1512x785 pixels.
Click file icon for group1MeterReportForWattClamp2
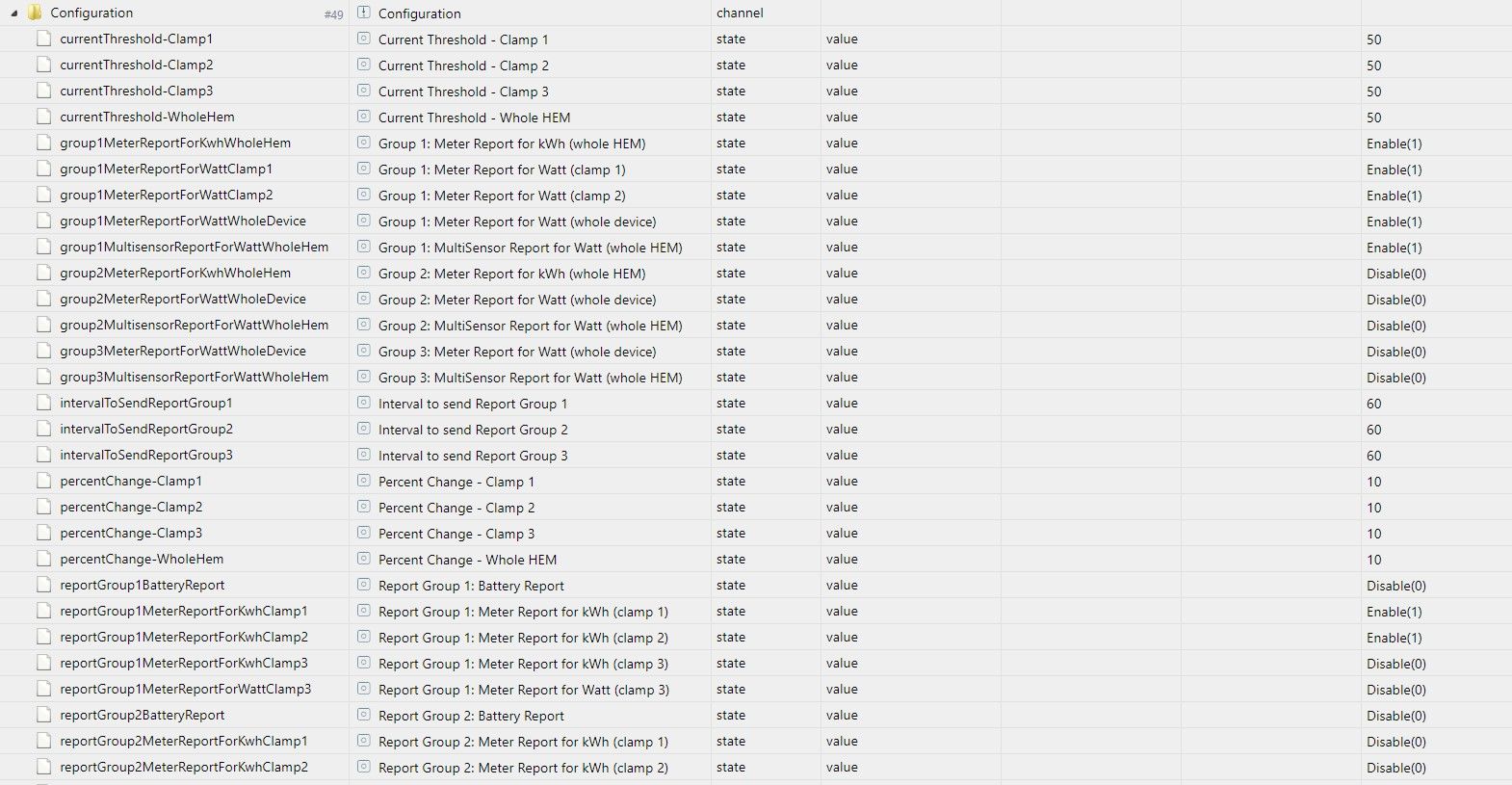(x=43, y=195)
